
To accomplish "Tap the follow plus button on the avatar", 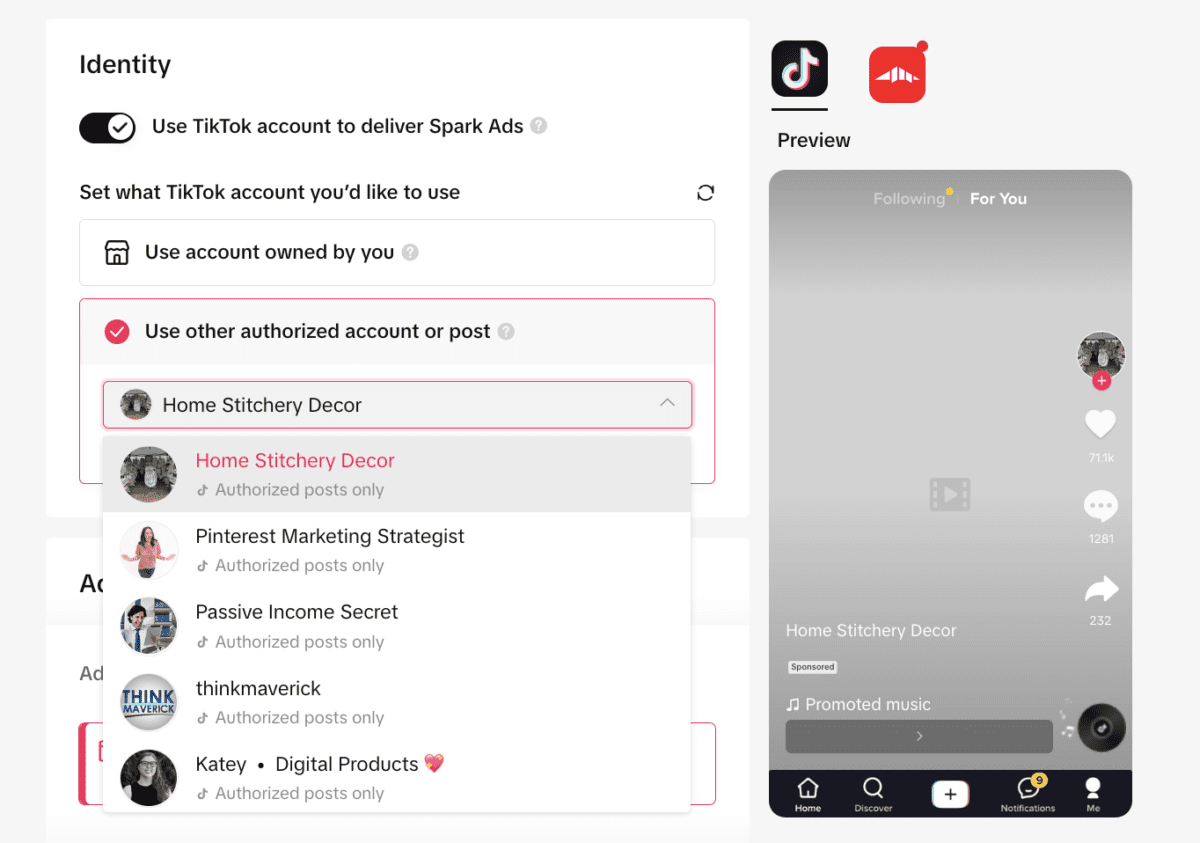I will (1100, 380).
